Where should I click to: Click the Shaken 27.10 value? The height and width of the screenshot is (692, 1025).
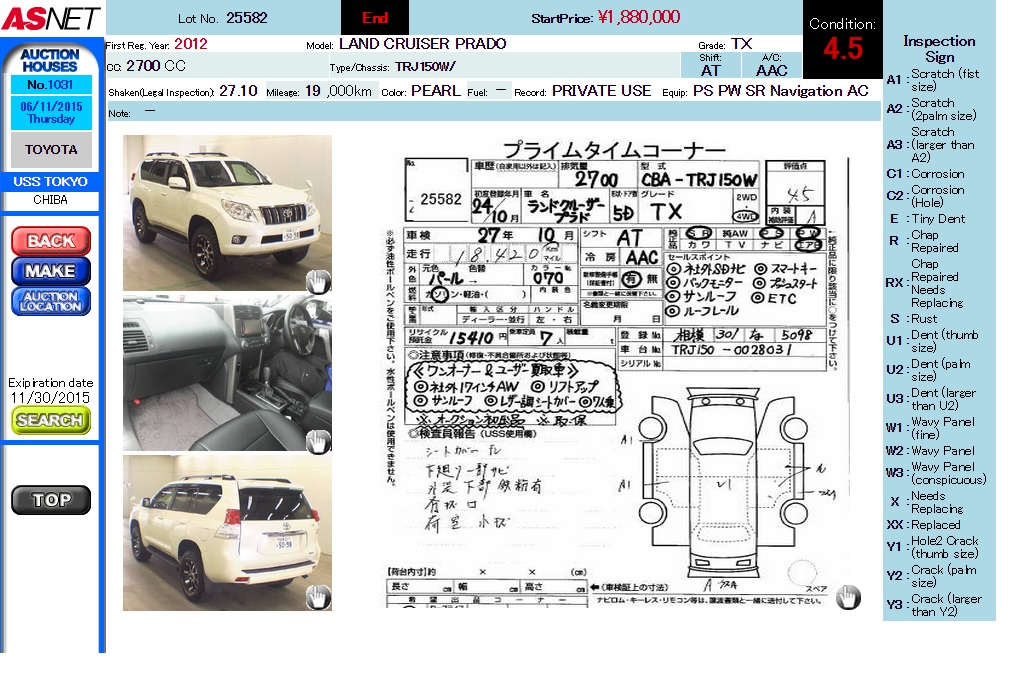coord(238,91)
